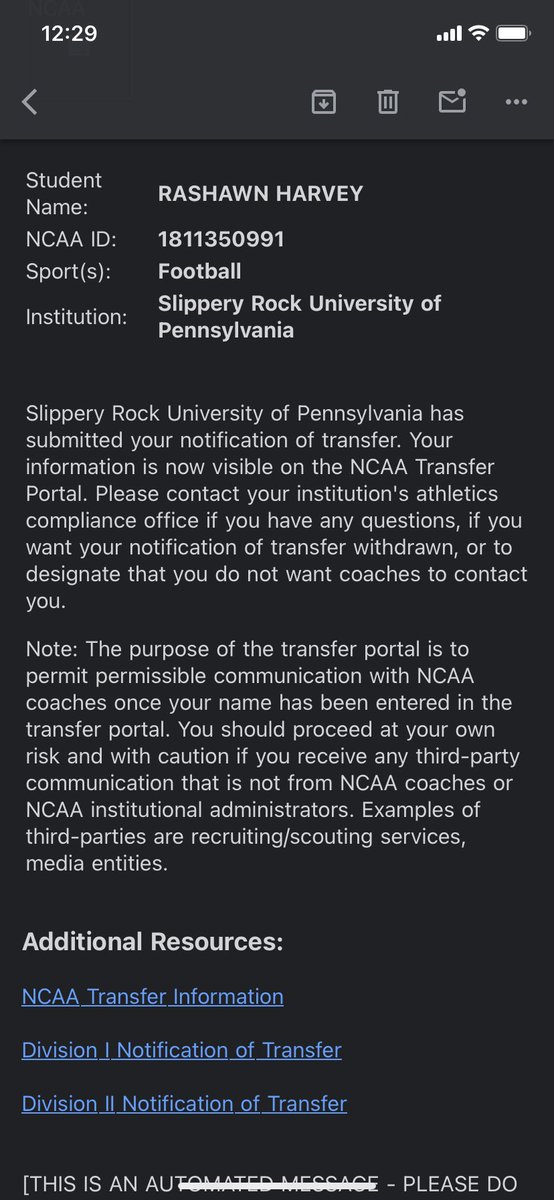Select the NCAA ID number 1811350991
This screenshot has width=554, height=1200.
221,240
